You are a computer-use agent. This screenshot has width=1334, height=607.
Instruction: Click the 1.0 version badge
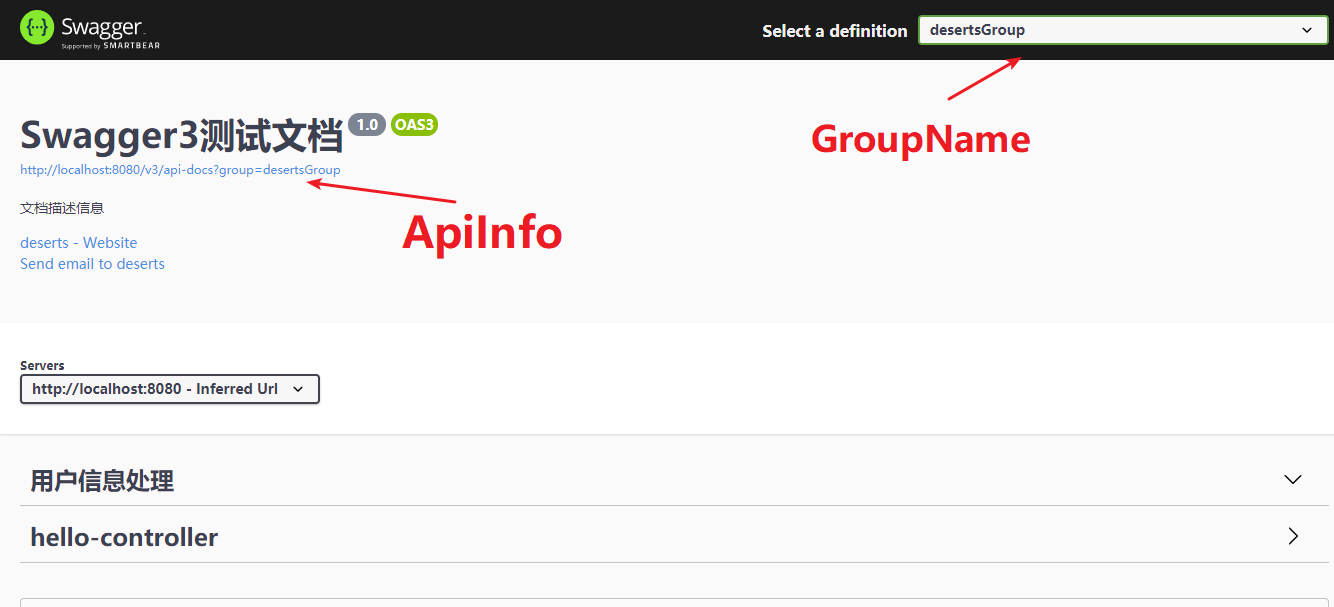click(367, 125)
